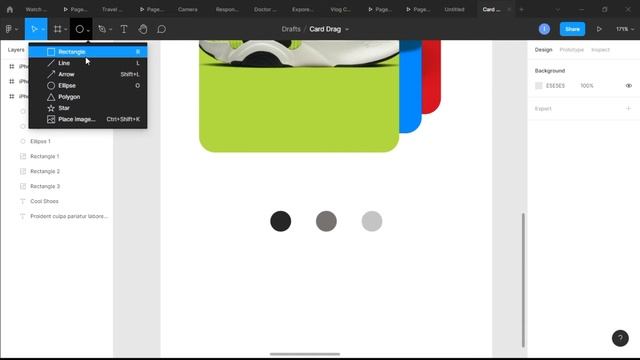This screenshot has width=640, height=360.
Task: Click the Background color swatch
Action: [539, 86]
